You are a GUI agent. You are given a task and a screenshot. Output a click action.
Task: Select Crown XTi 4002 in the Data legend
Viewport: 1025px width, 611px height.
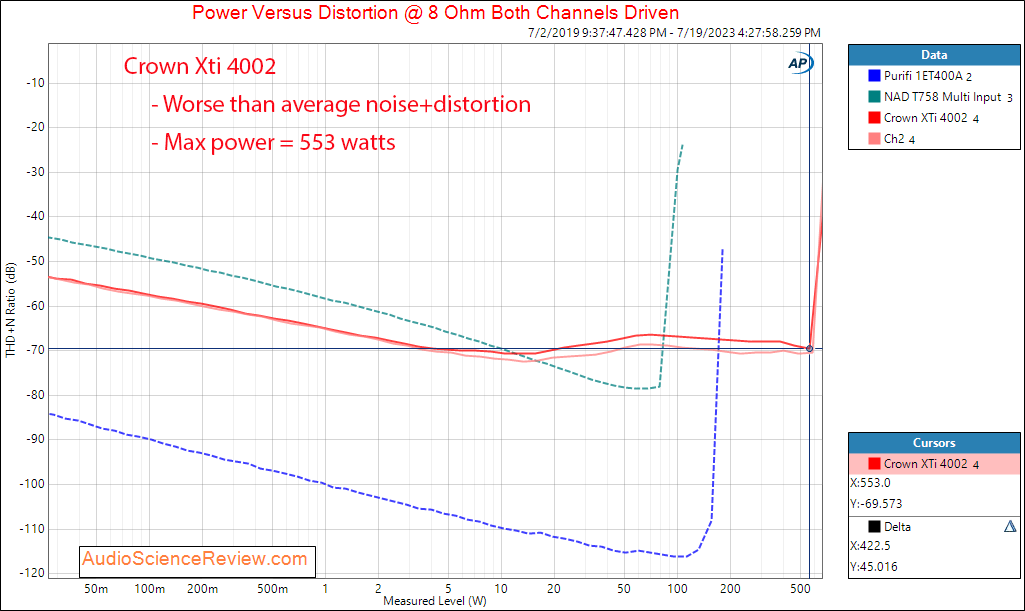click(931, 118)
